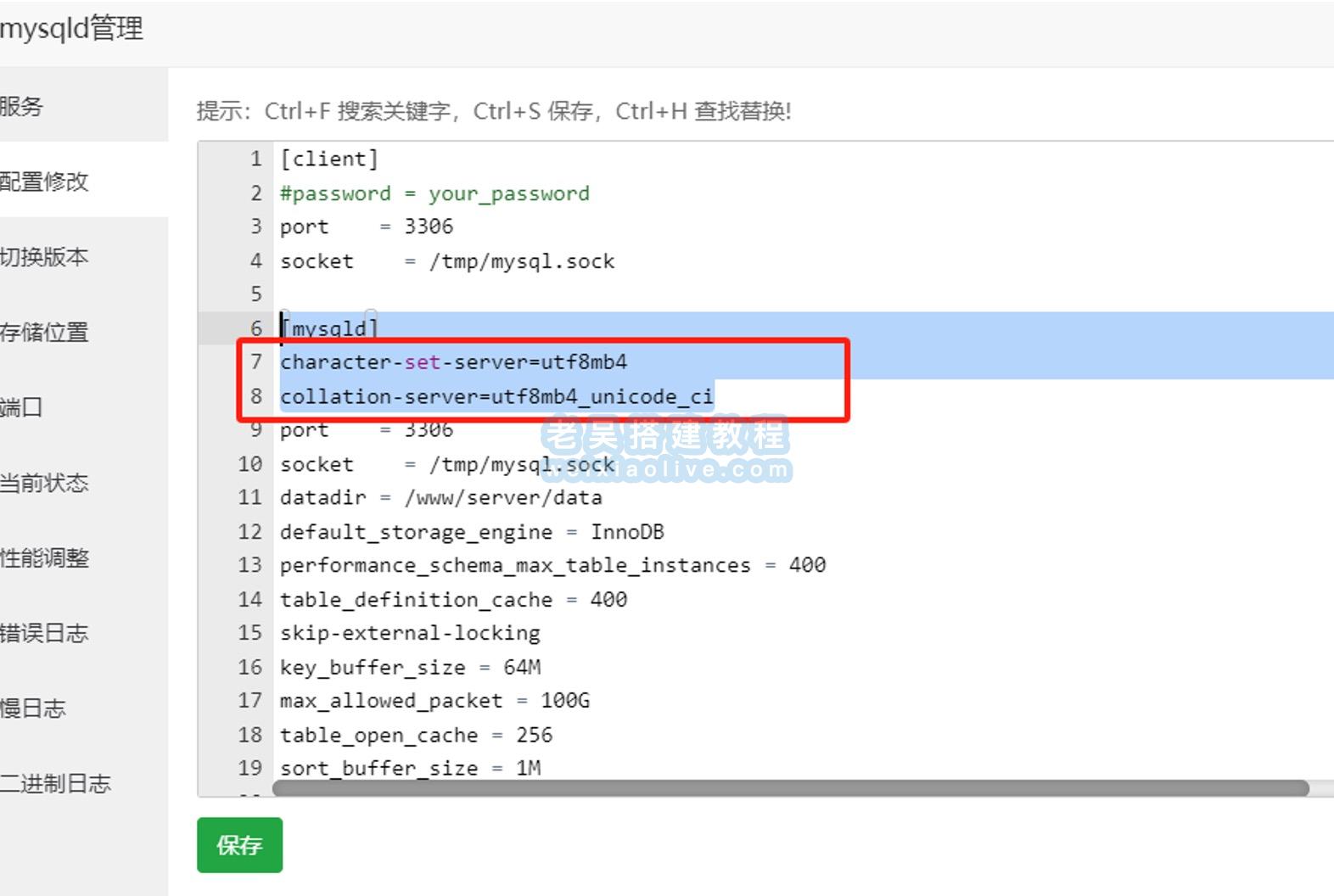Screen dimensions: 1334x896
Task: Click the datadir = /www/server/data line
Action: click(x=440, y=497)
